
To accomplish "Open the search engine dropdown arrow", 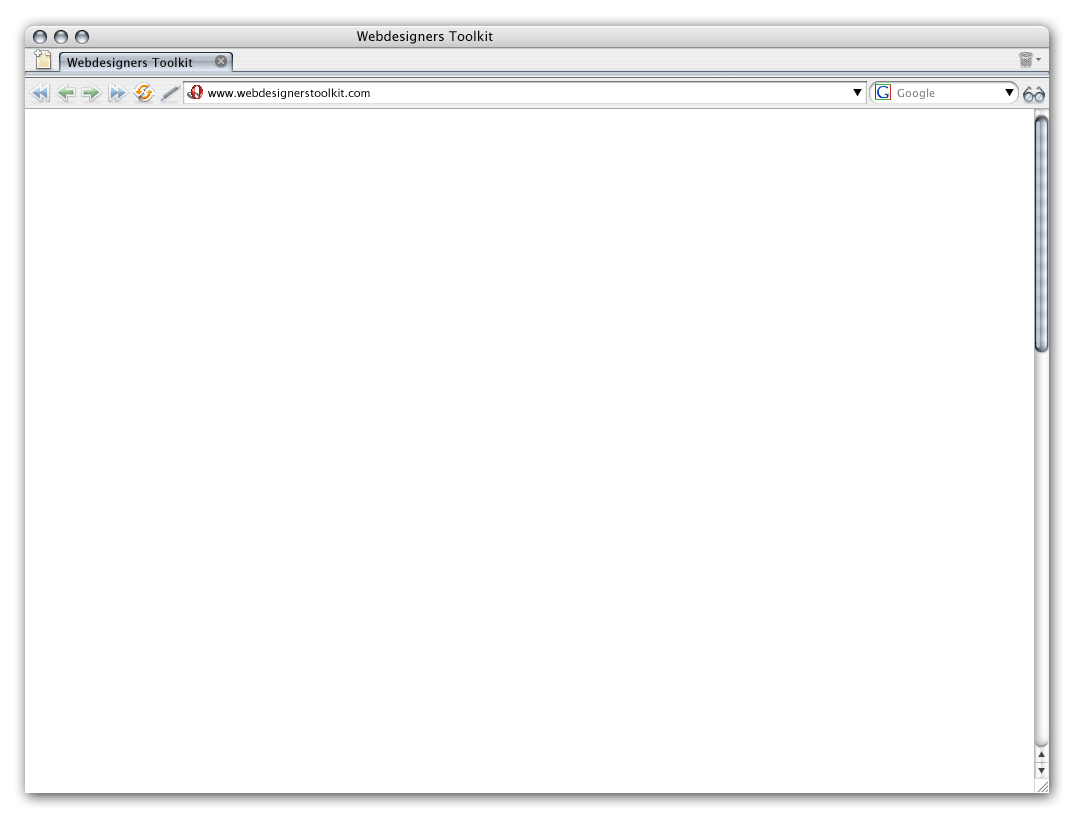I will [1009, 92].
